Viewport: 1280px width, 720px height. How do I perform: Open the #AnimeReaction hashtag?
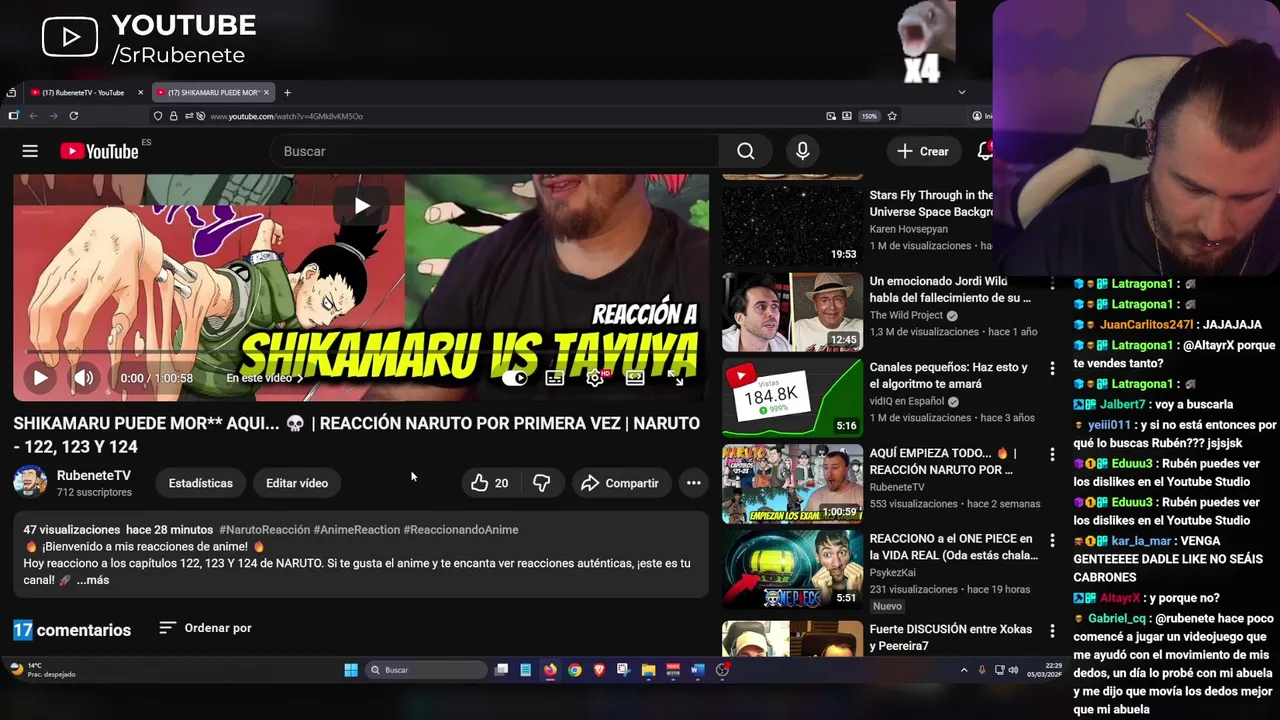pyautogui.click(x=356, y=529)
